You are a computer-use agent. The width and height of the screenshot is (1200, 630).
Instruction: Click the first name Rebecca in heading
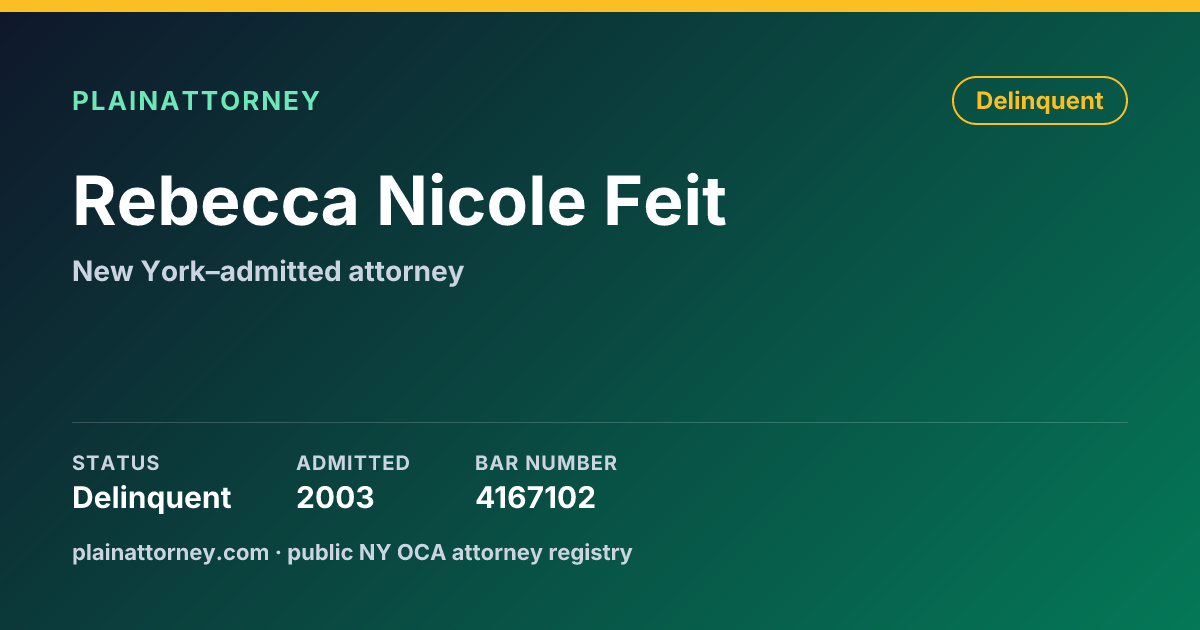pos(215,201)
